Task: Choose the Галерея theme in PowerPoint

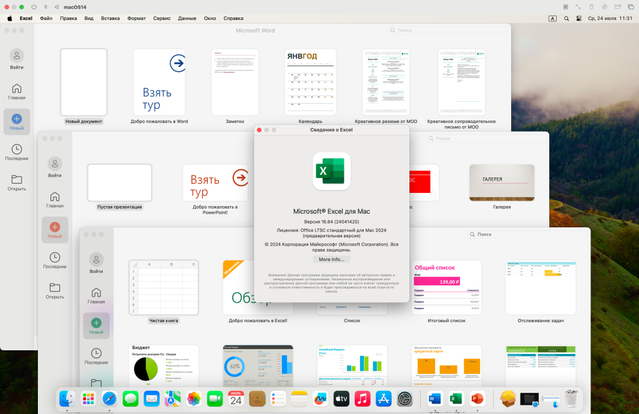Action: click(x=502, y=183)
